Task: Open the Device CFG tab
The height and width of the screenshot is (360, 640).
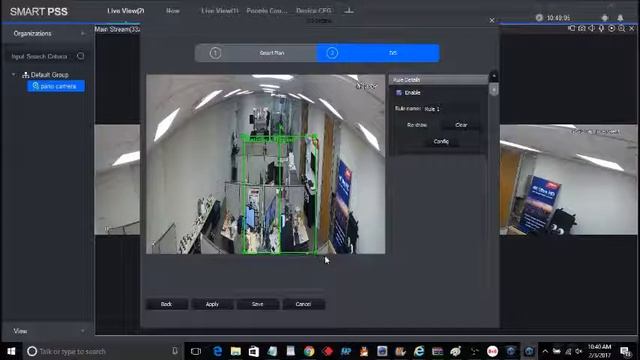Action: tap(314, 11)
